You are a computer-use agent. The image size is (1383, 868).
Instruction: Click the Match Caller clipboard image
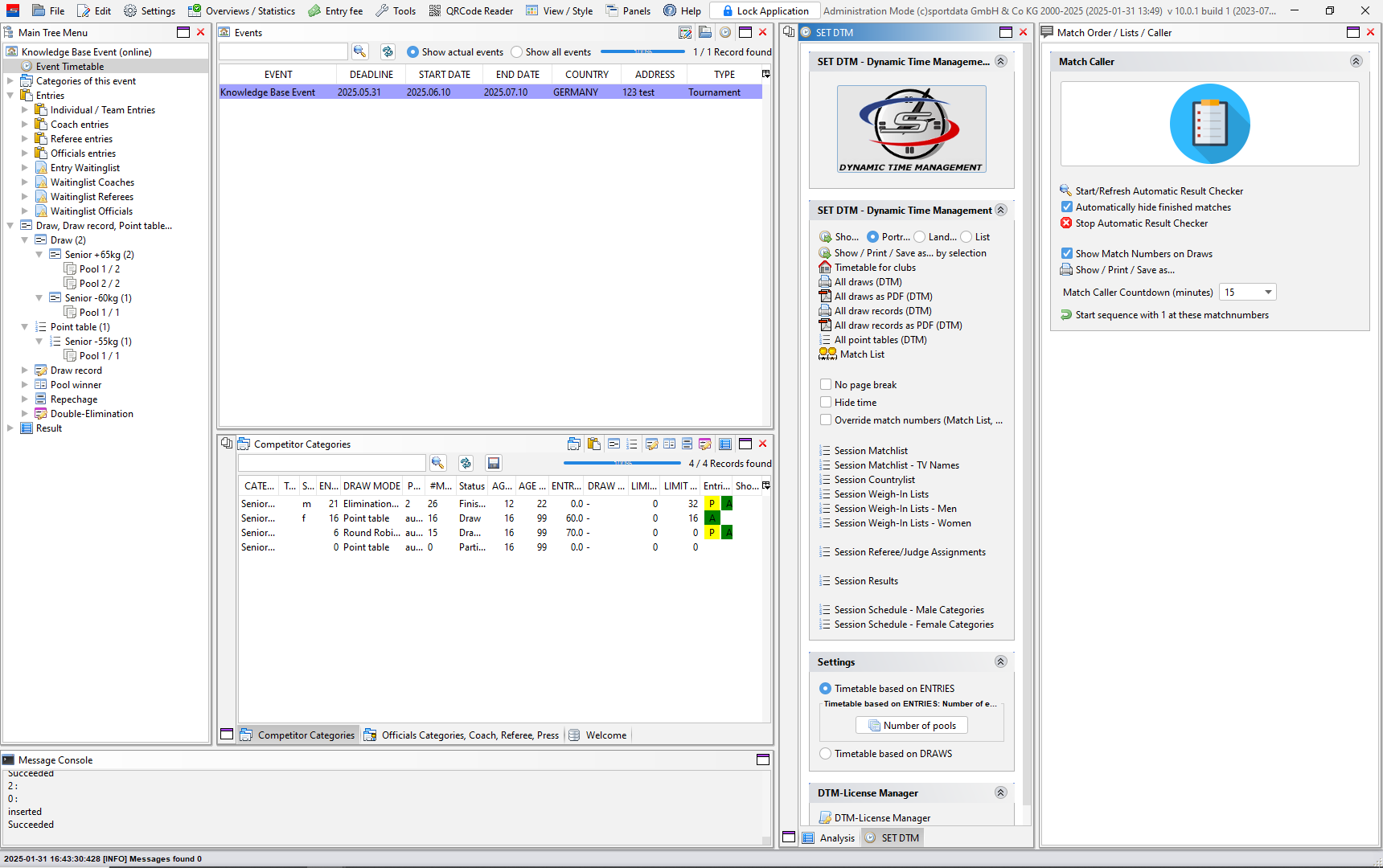1209,124
